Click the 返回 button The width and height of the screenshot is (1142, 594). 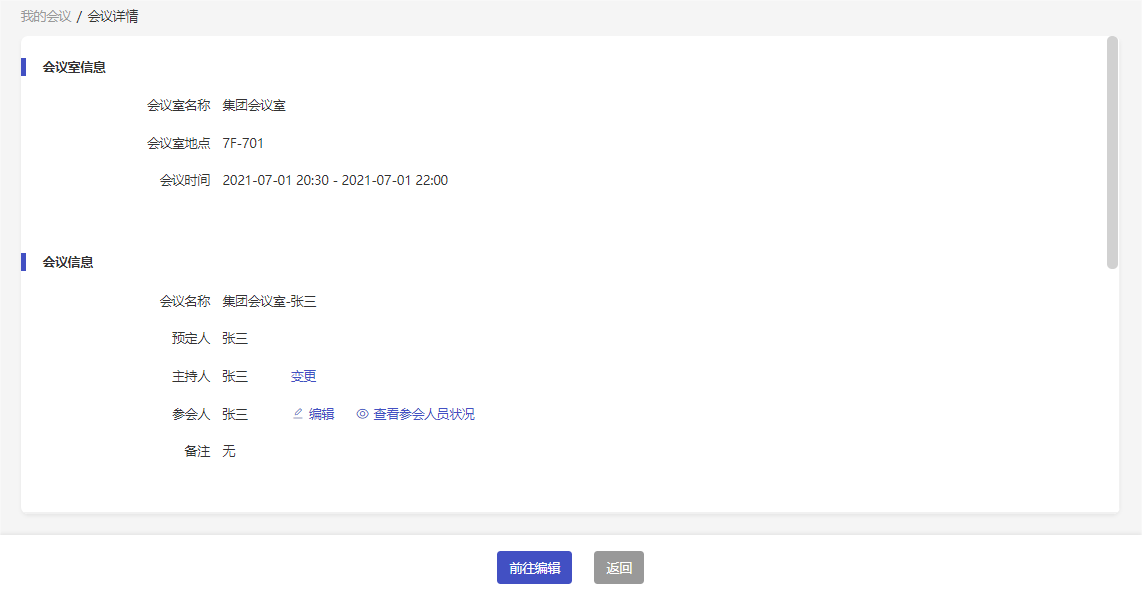pyautogui.click(x=619, y=568)
